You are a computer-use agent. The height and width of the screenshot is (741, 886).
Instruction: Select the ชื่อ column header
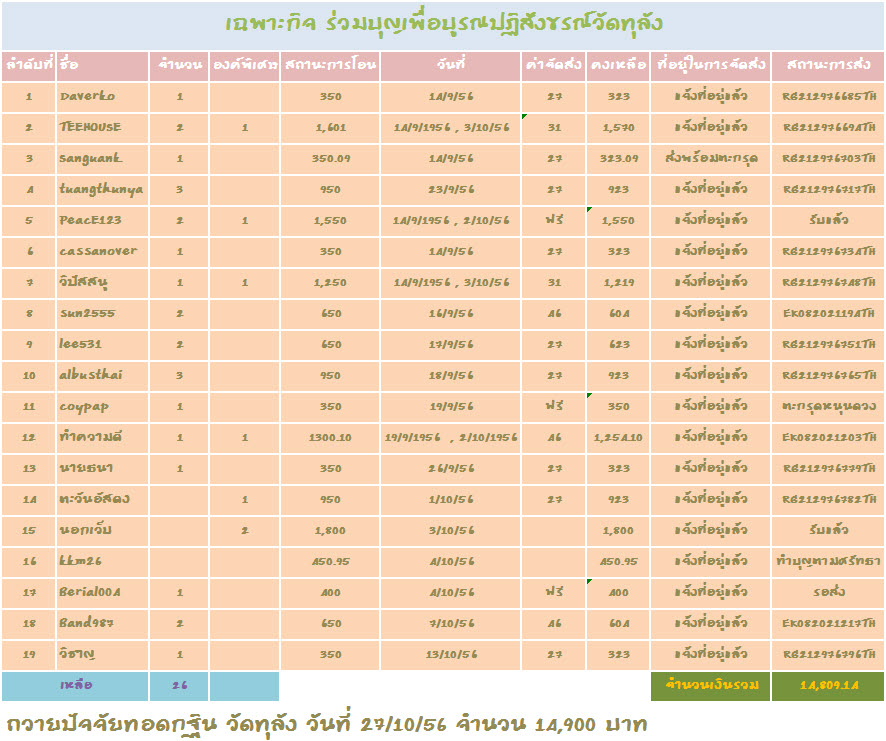click(x=102, y=65)
